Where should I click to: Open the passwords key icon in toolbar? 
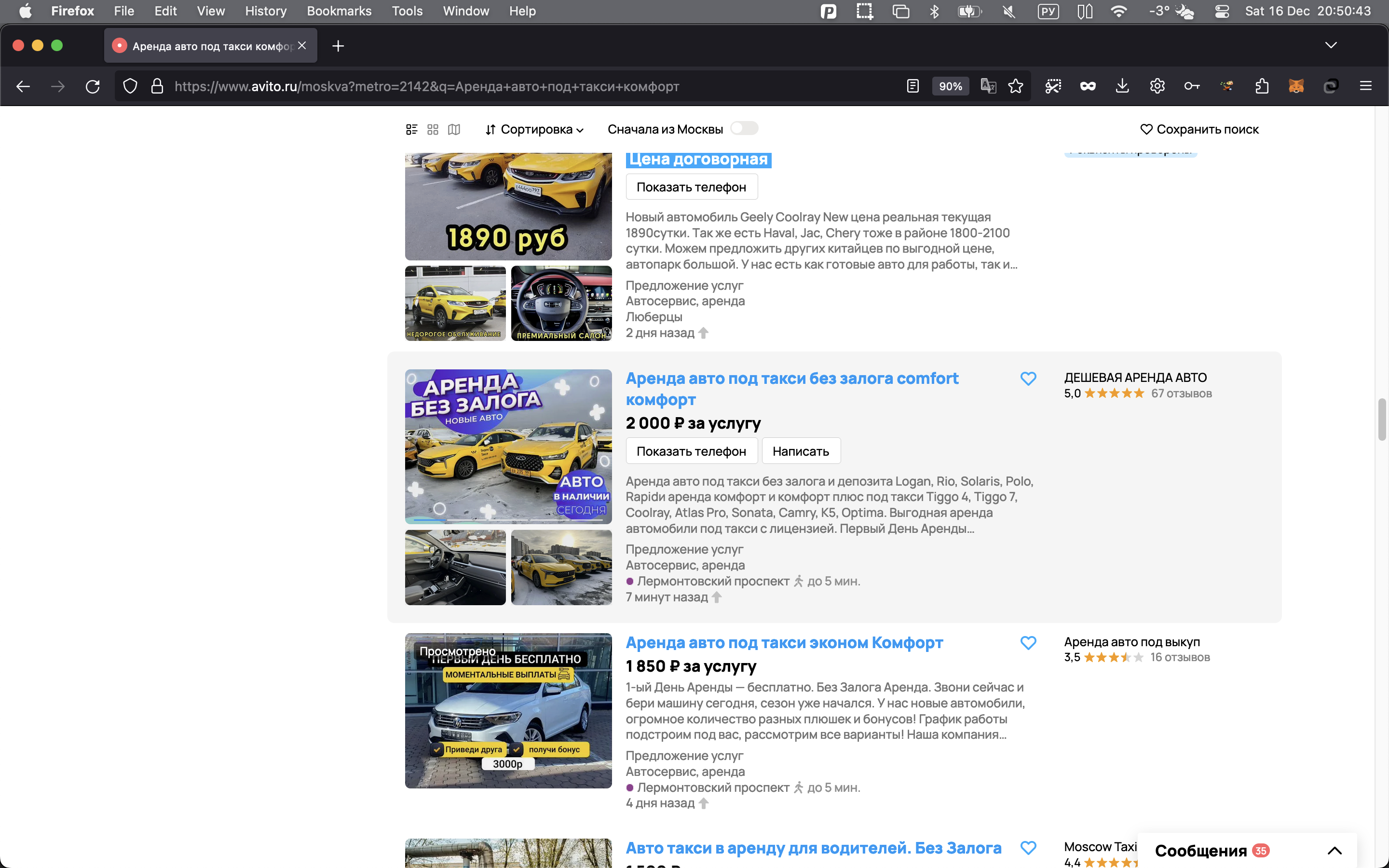pos(1192,86)
